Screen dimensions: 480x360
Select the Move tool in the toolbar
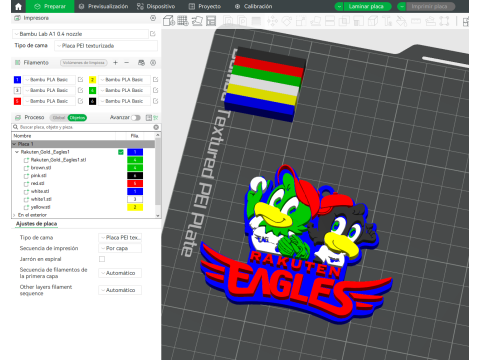point(272,21)
